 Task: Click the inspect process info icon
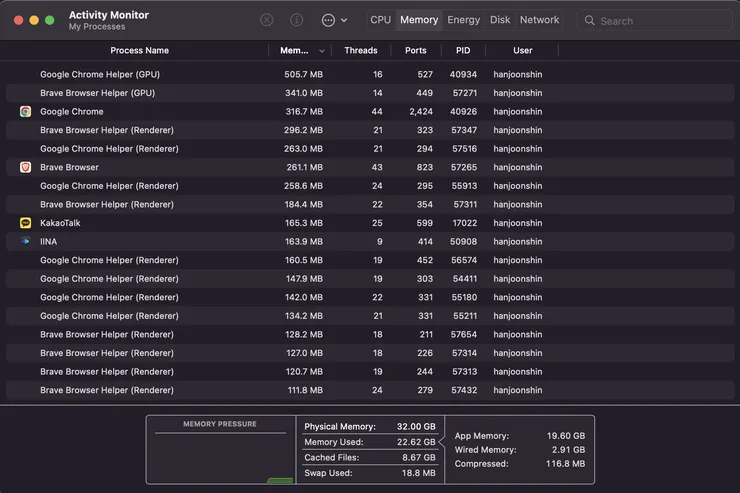coord(296,20)
